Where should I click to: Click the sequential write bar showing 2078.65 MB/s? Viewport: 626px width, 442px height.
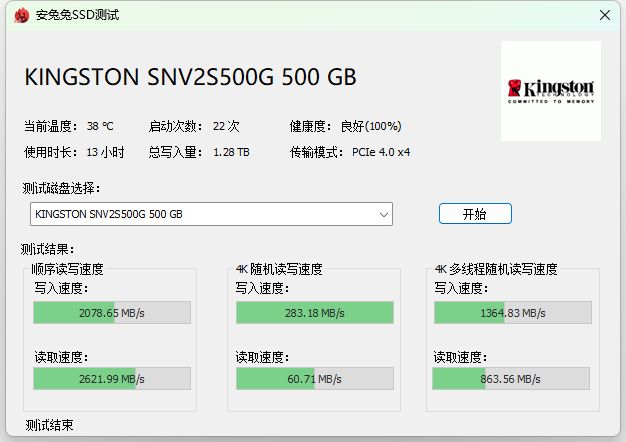pos(112,313)
